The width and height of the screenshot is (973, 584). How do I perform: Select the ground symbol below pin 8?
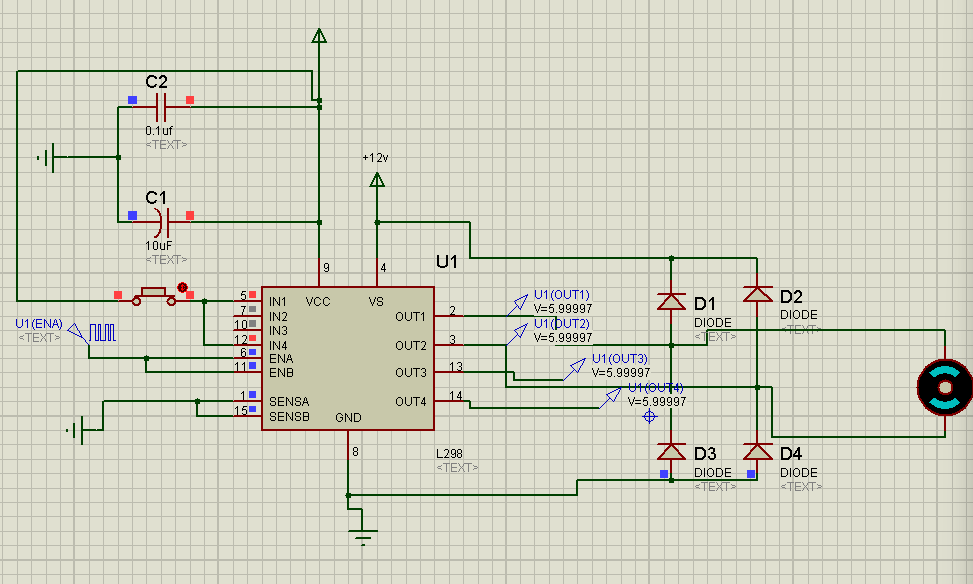point(366,536)
